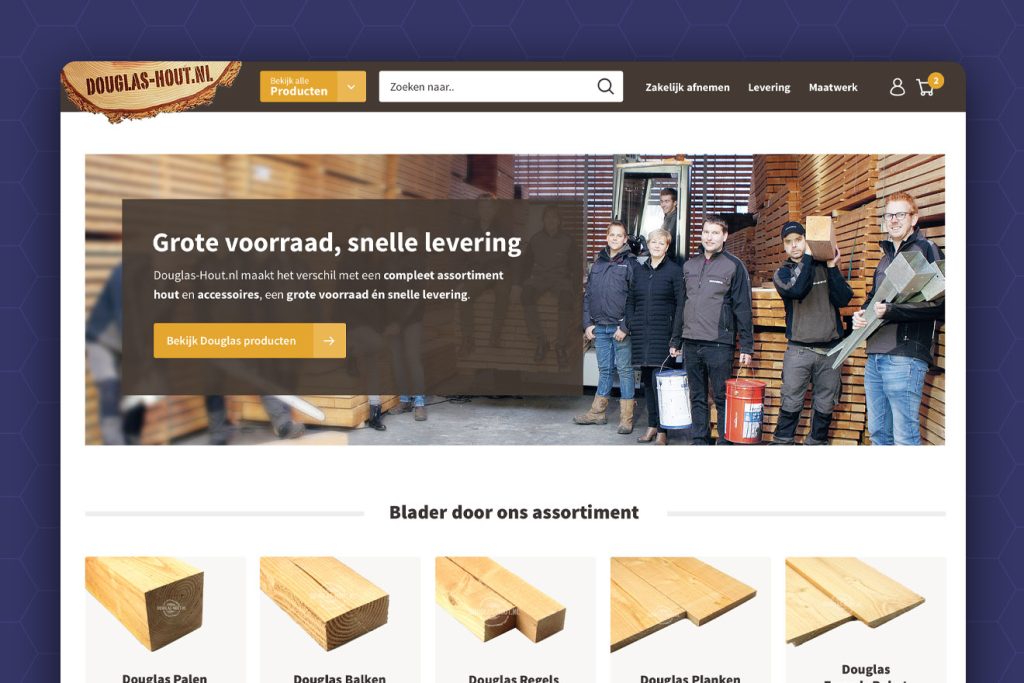
Task: Focus the Zoeken naar search field
Action: [x=487, y=86]
